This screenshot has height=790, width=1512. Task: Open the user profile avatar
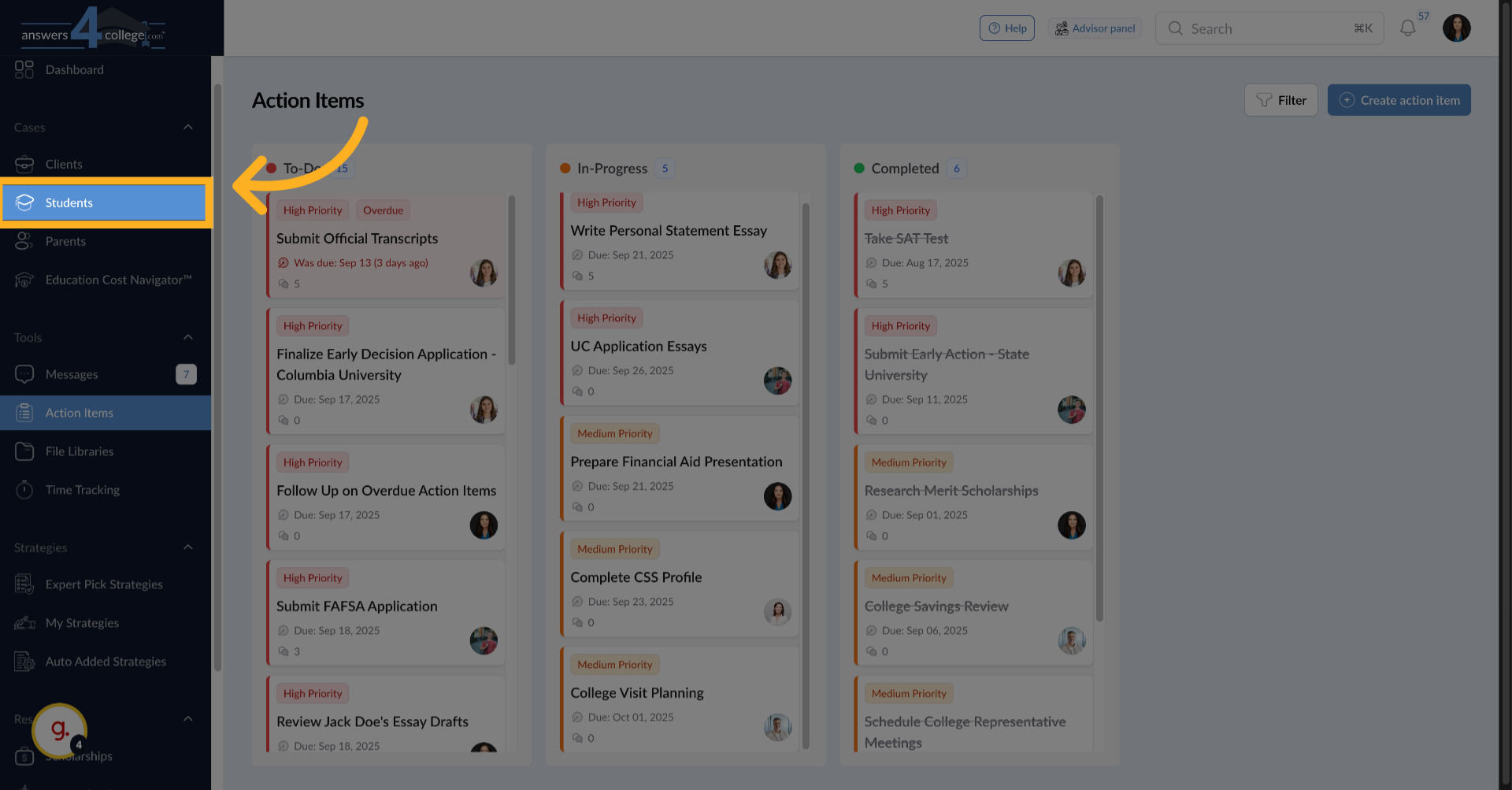pyautogui.click(x=1456, y=28)
